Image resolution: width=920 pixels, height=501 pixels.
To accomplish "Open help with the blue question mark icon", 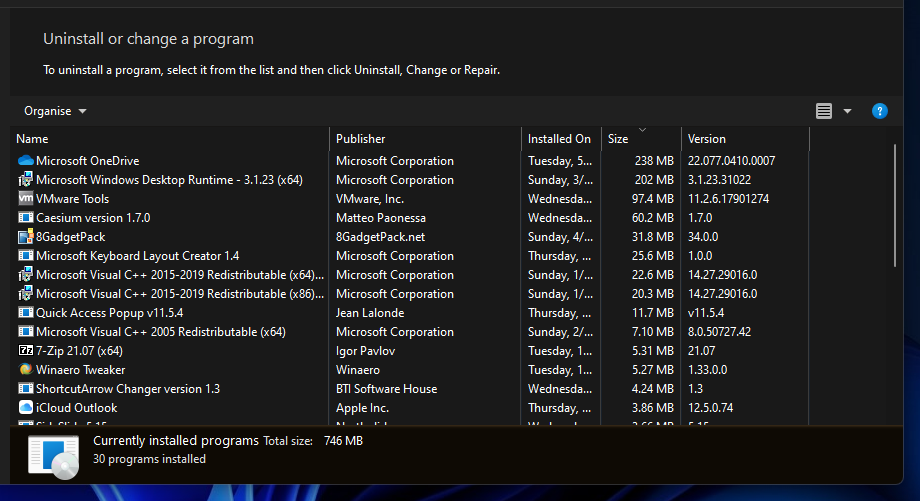I will click(880, 111).
